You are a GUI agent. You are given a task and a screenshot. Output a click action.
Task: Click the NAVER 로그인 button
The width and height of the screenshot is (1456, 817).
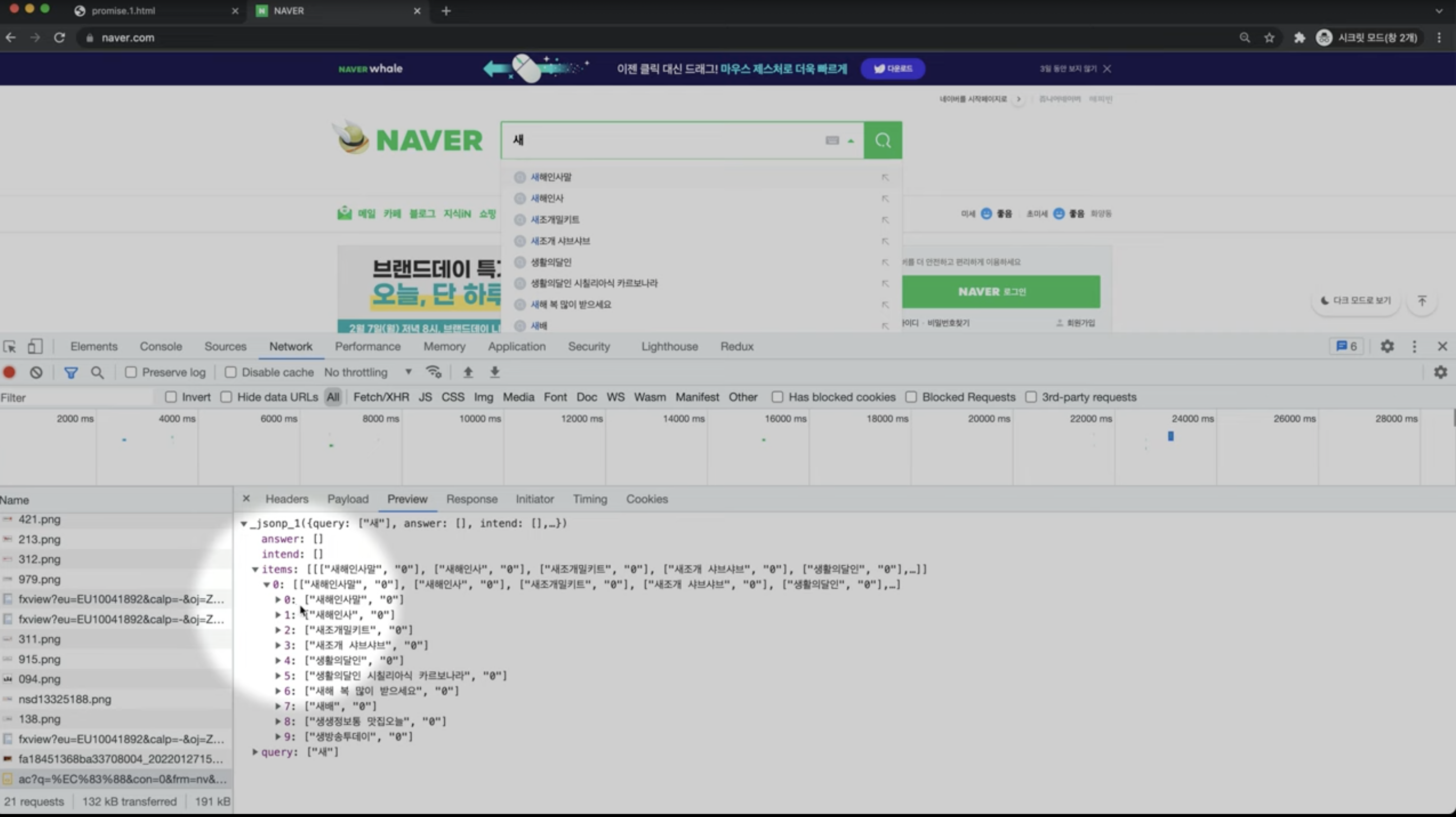(x=992, y=292)
